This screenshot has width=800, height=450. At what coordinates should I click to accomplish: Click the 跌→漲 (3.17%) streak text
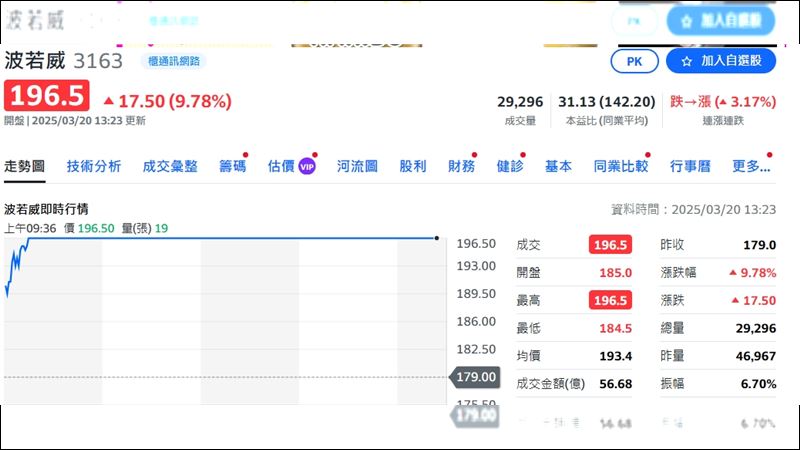pyautogui.click(x=723, y=102)
